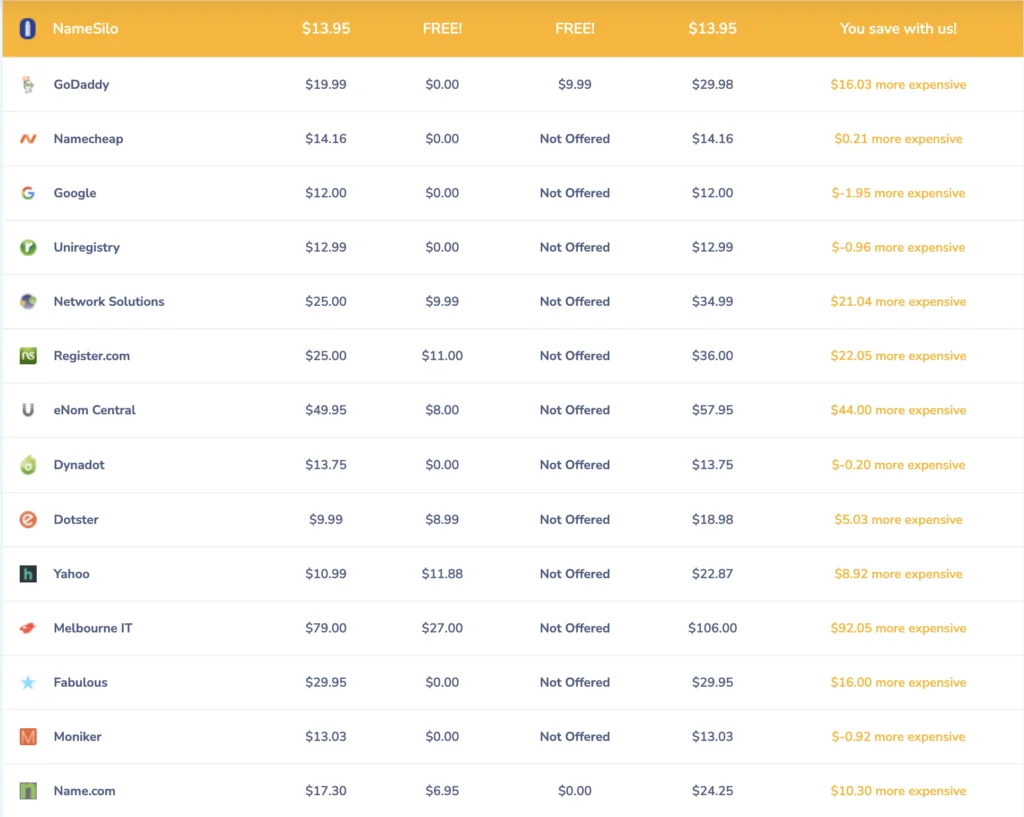Click '$16.00 more expensive' for Fabulous
Image resolution: width=1024 pixels, height=817 pixels.
pyautogui.click(x=899, y=682)
